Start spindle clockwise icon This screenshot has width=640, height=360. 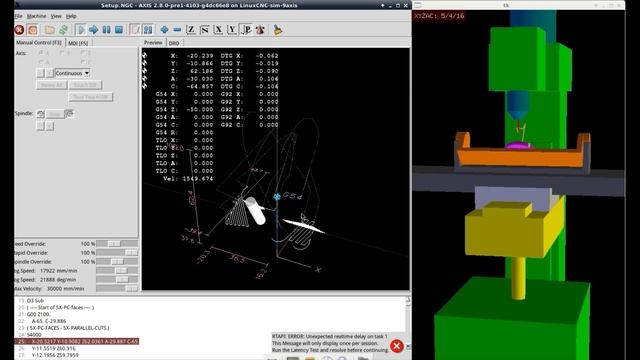pos(69,114)
